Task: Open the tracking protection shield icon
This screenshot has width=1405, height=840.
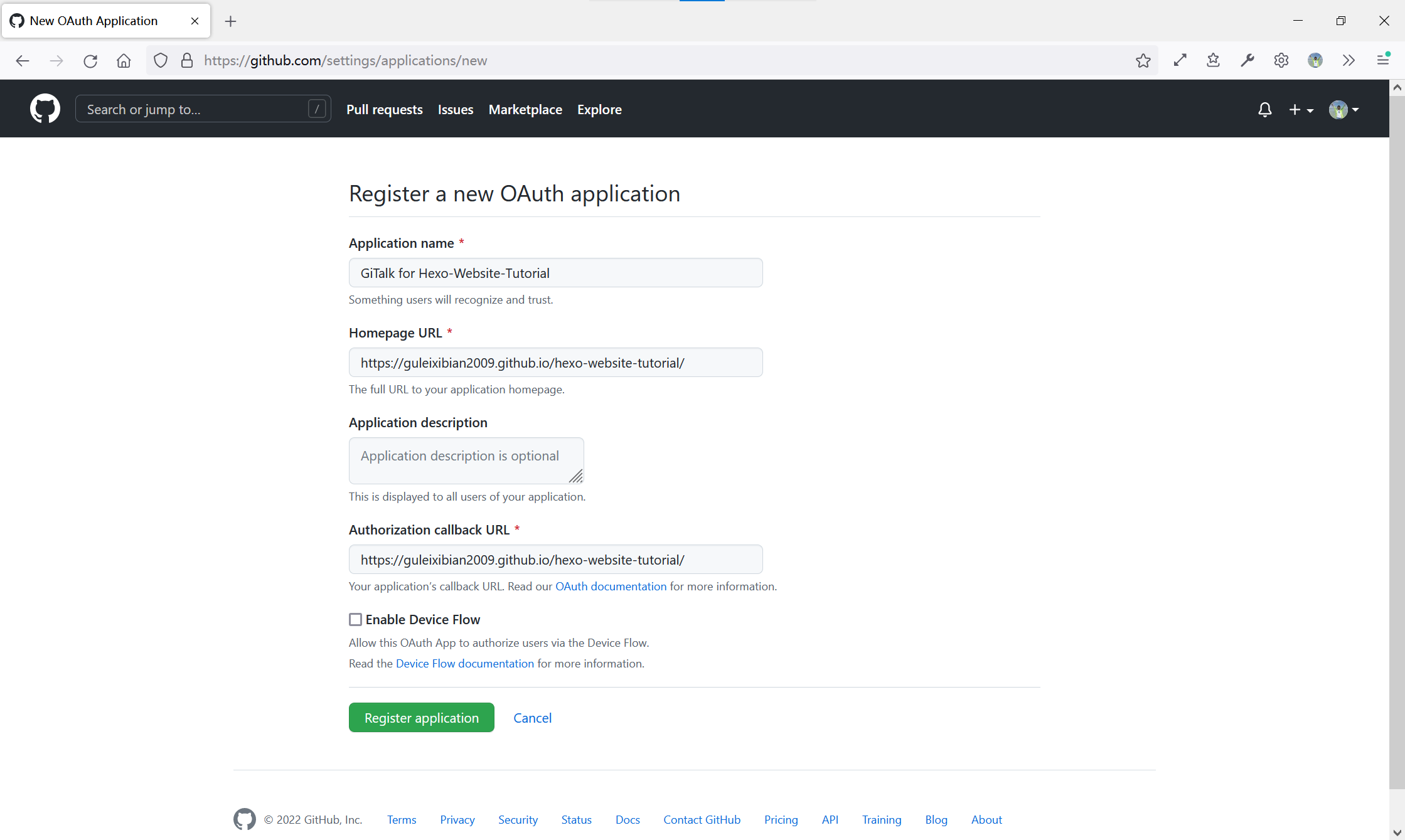Action: tap(161, 61)
